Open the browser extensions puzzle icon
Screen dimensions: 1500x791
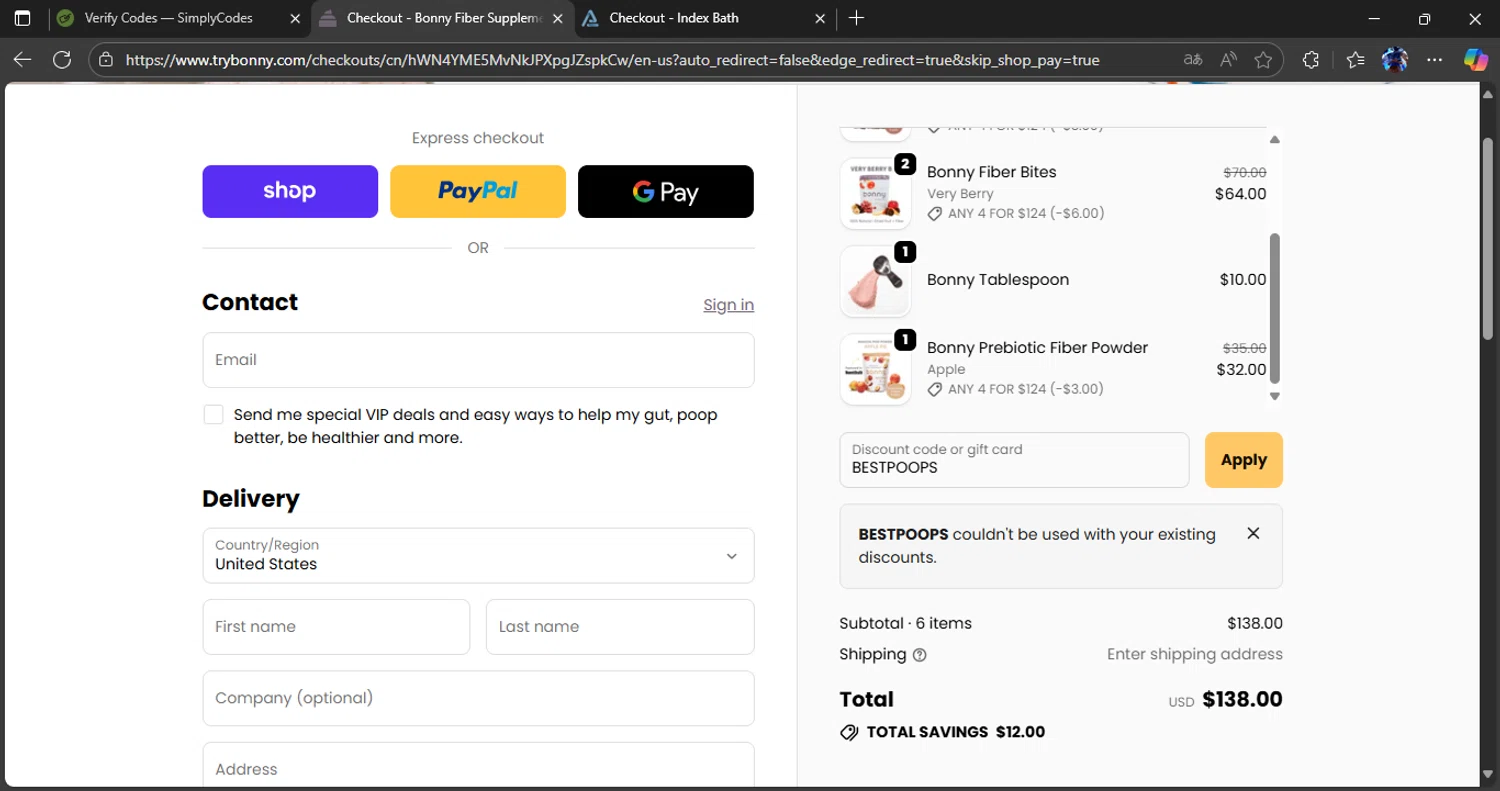pyautogui.click(x=1312, y=60)
